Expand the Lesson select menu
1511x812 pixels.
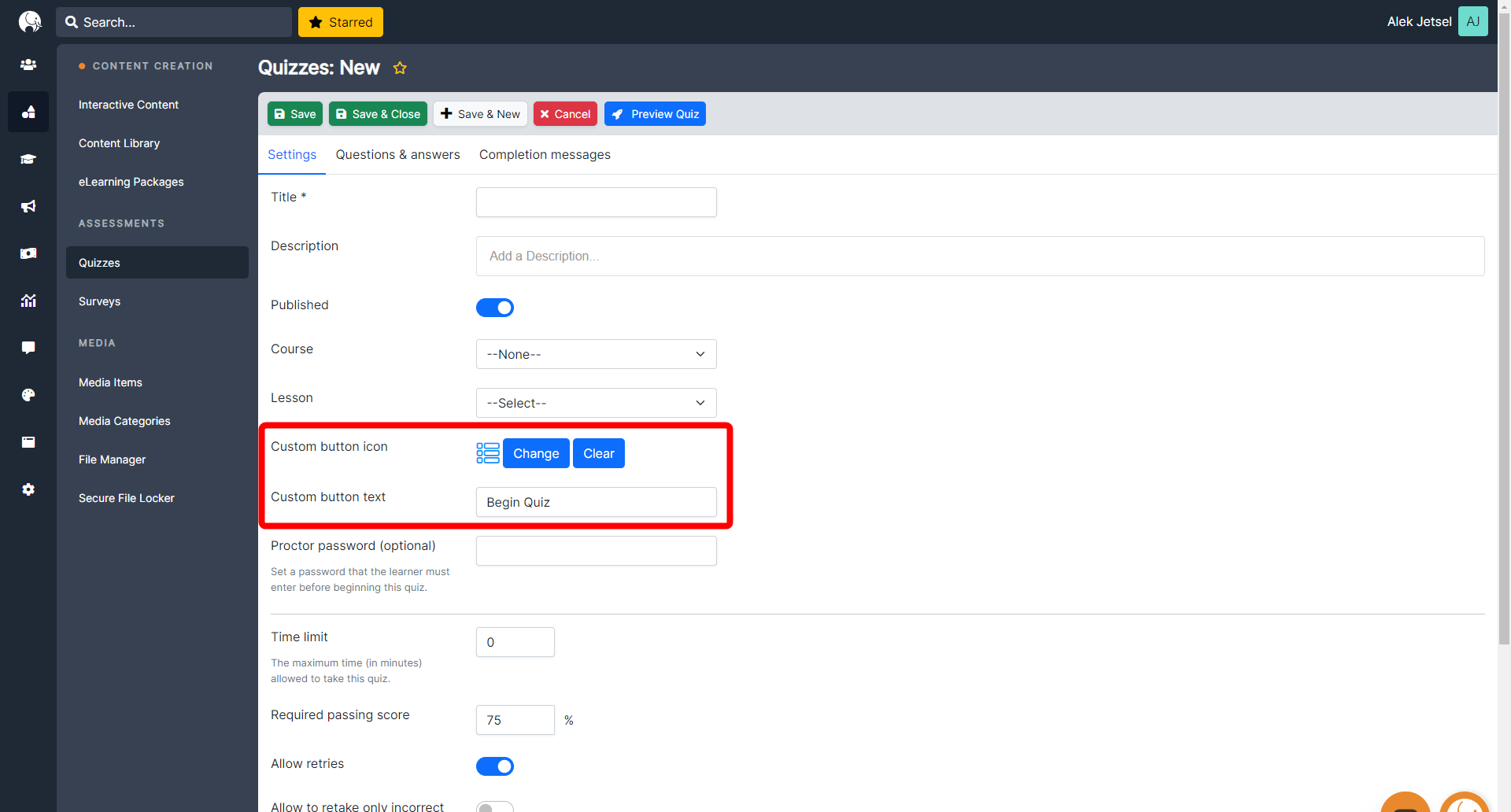(x=596, y=403)
